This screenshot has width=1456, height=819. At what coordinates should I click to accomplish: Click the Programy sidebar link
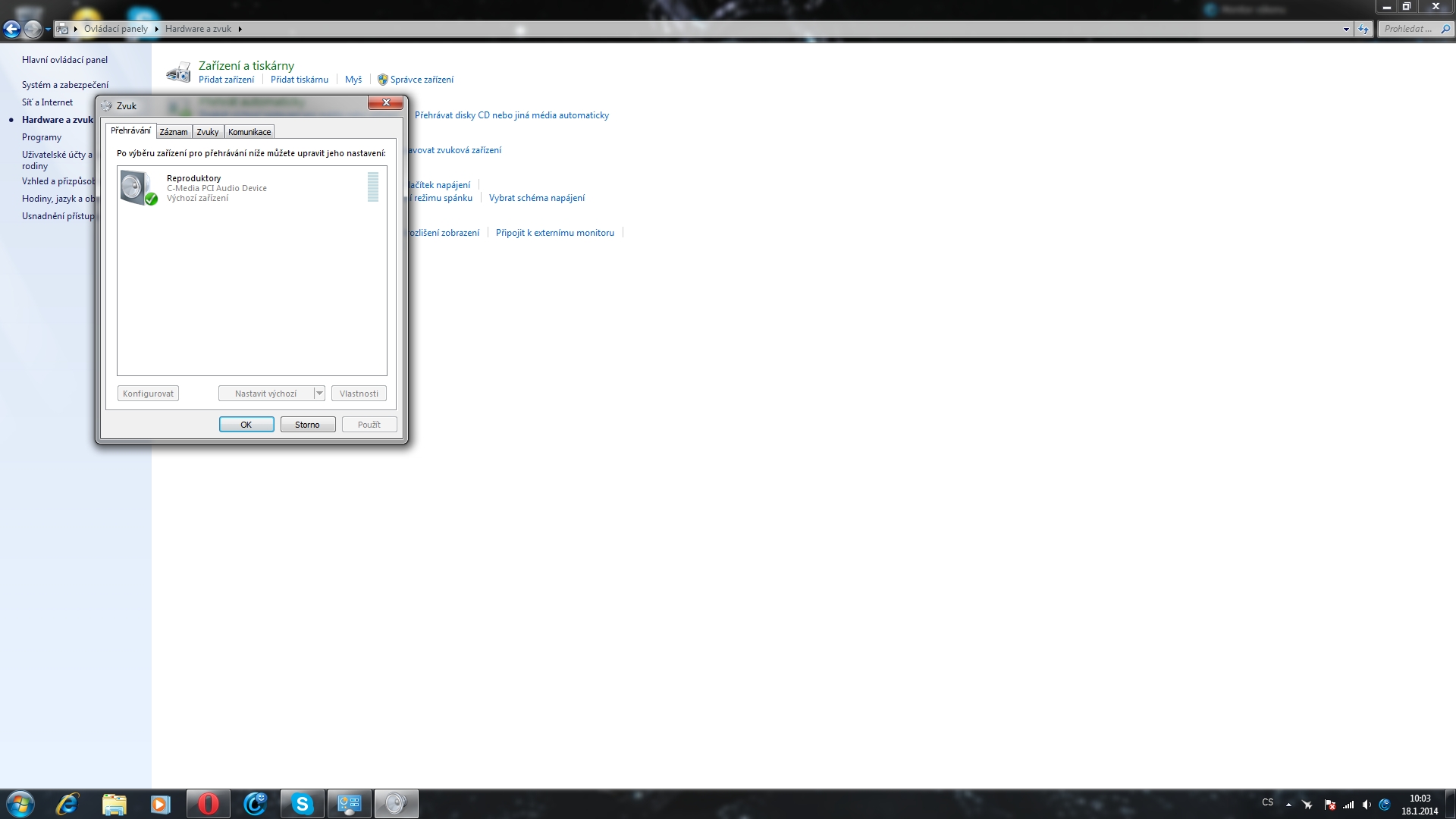[42, 137]
